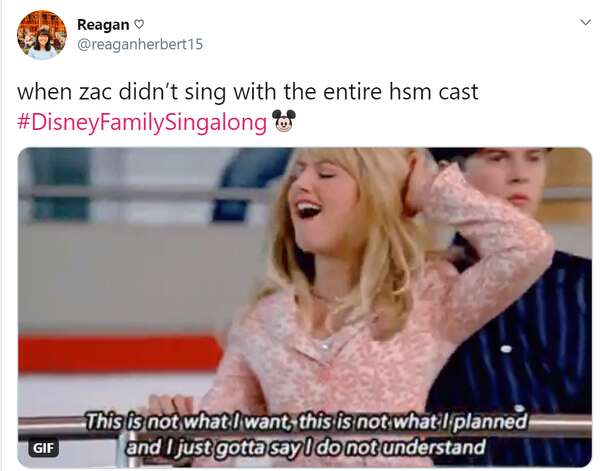Viewport: 608px width, 471px height.
Task: Click the display name Reagan
Action: click(103, 25)
